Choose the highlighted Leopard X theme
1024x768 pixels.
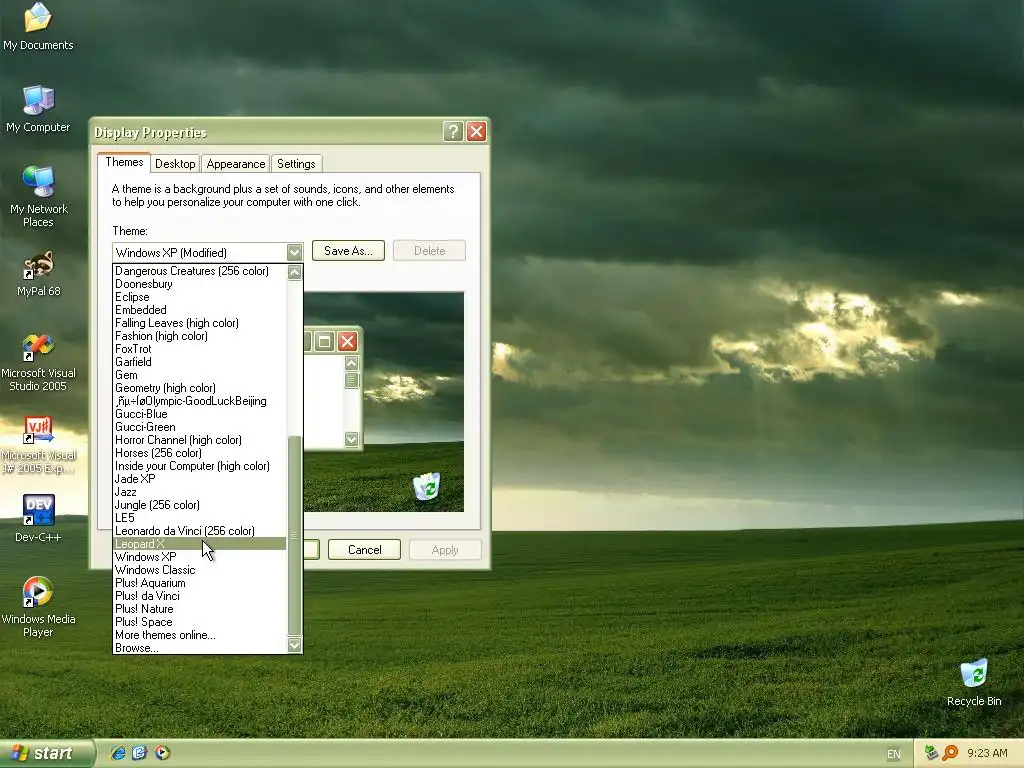tap(200, 544)
